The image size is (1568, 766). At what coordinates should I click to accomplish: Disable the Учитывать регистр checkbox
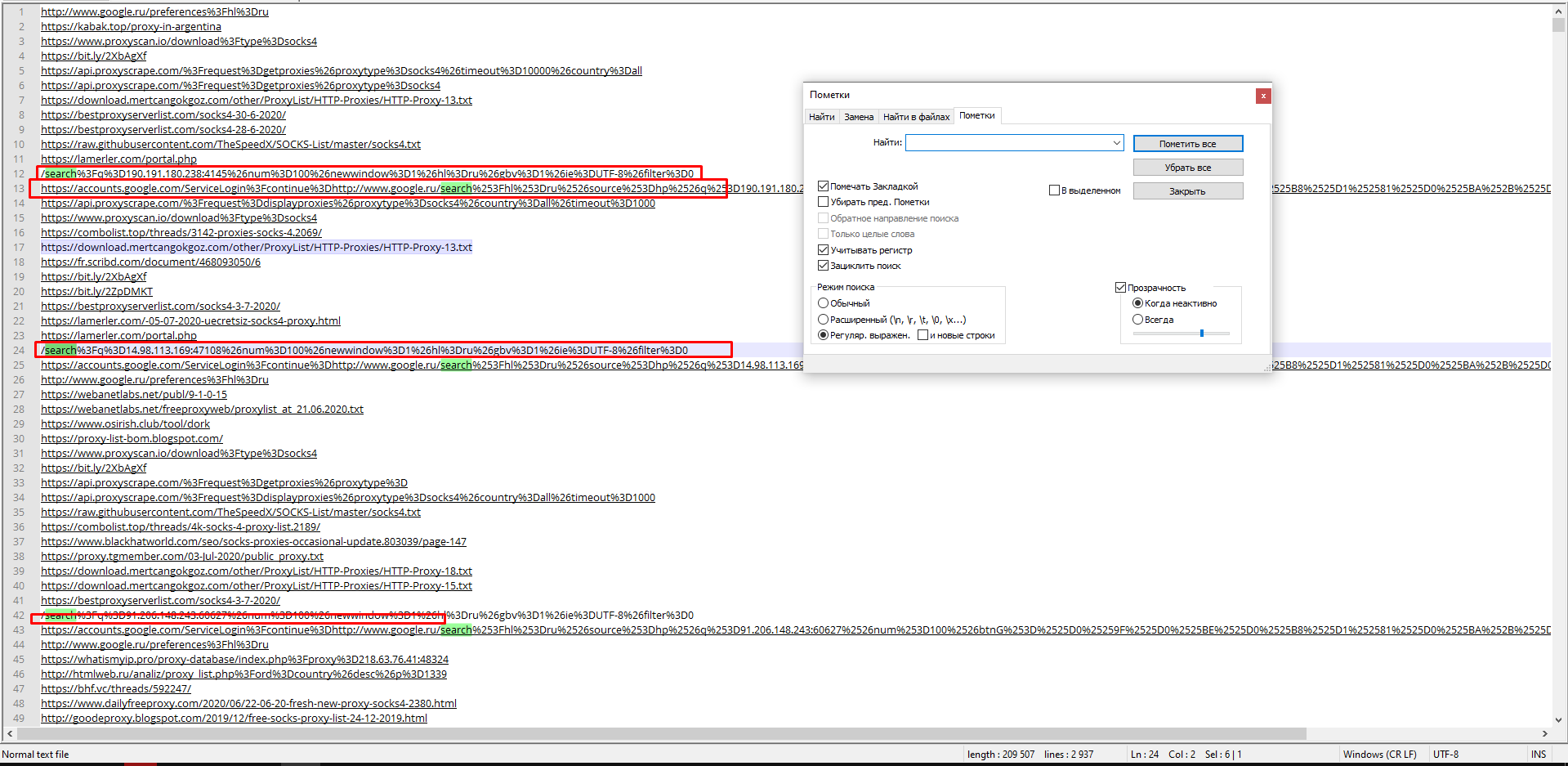coord(824,250)
